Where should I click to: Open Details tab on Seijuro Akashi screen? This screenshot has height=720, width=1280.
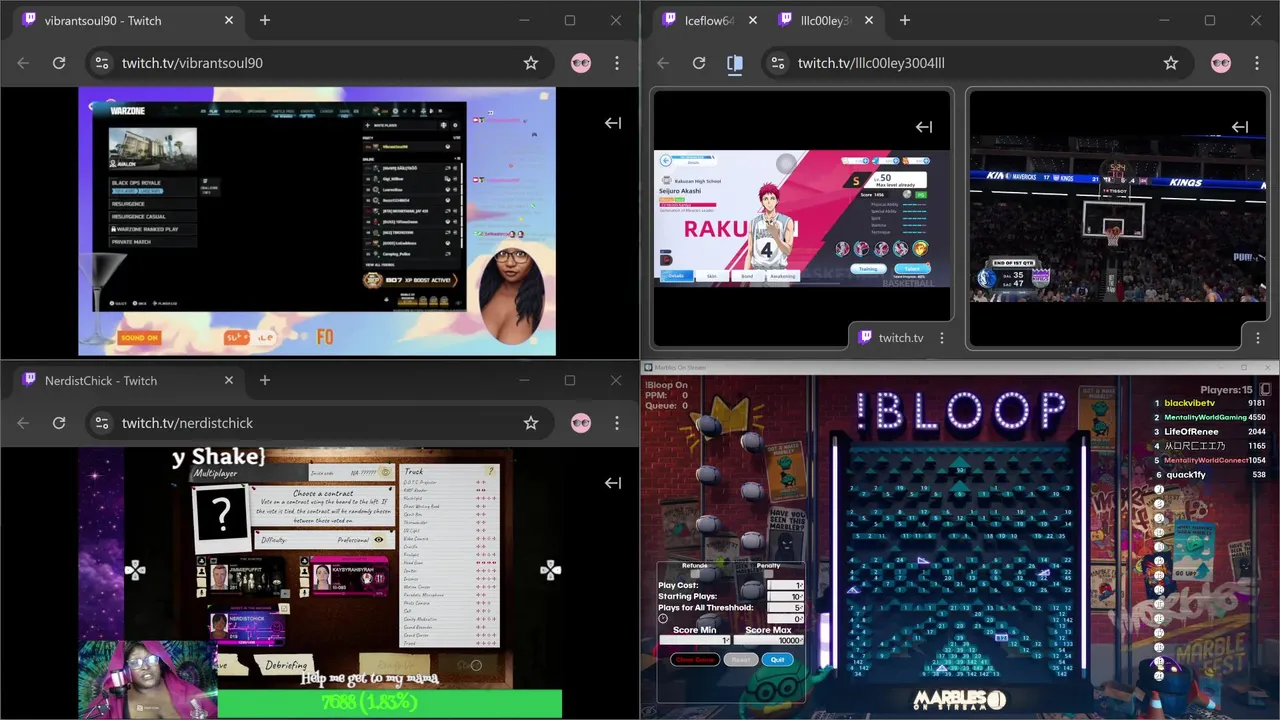(x=677, y=276)
